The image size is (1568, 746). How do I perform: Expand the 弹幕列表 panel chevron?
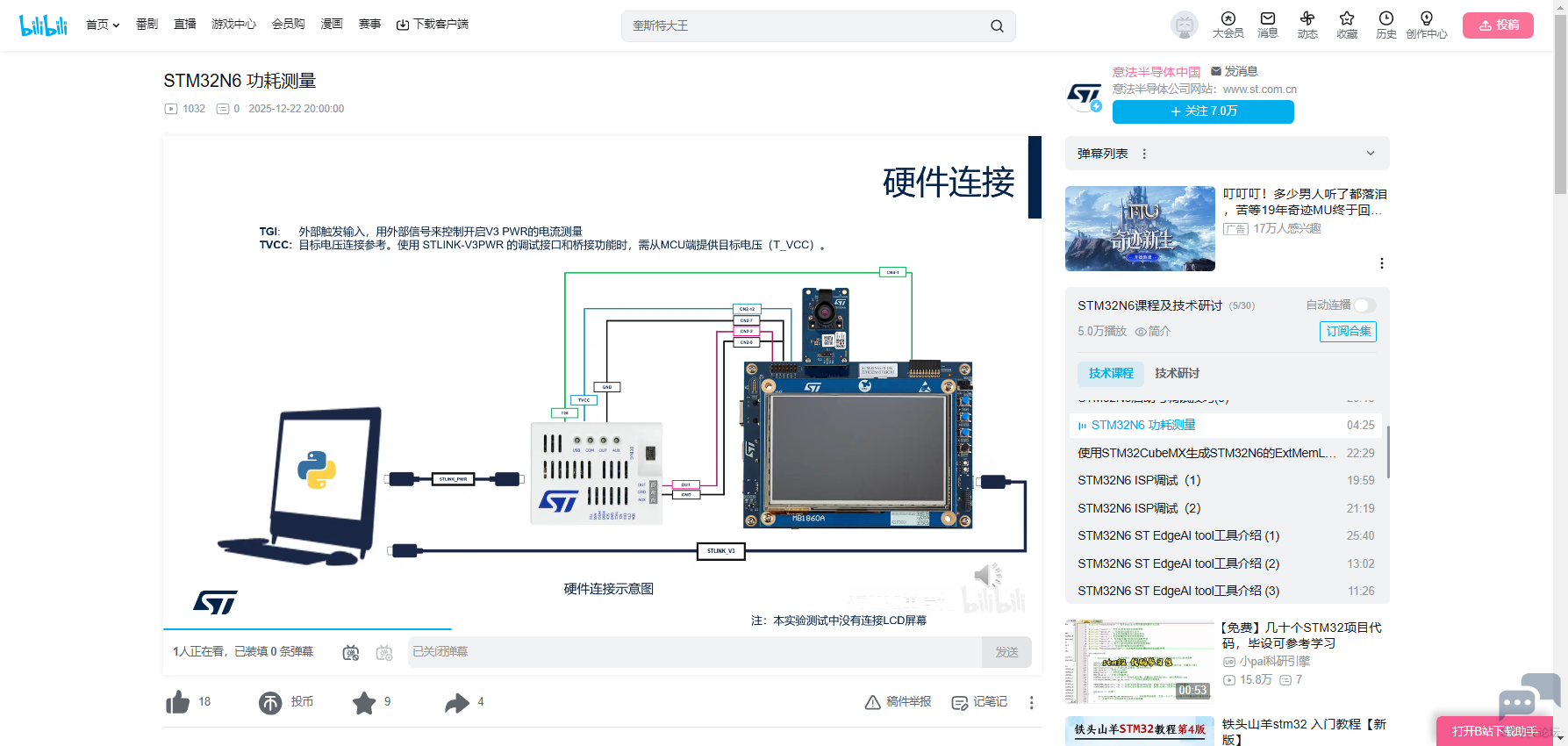[x=1371, y=154]
